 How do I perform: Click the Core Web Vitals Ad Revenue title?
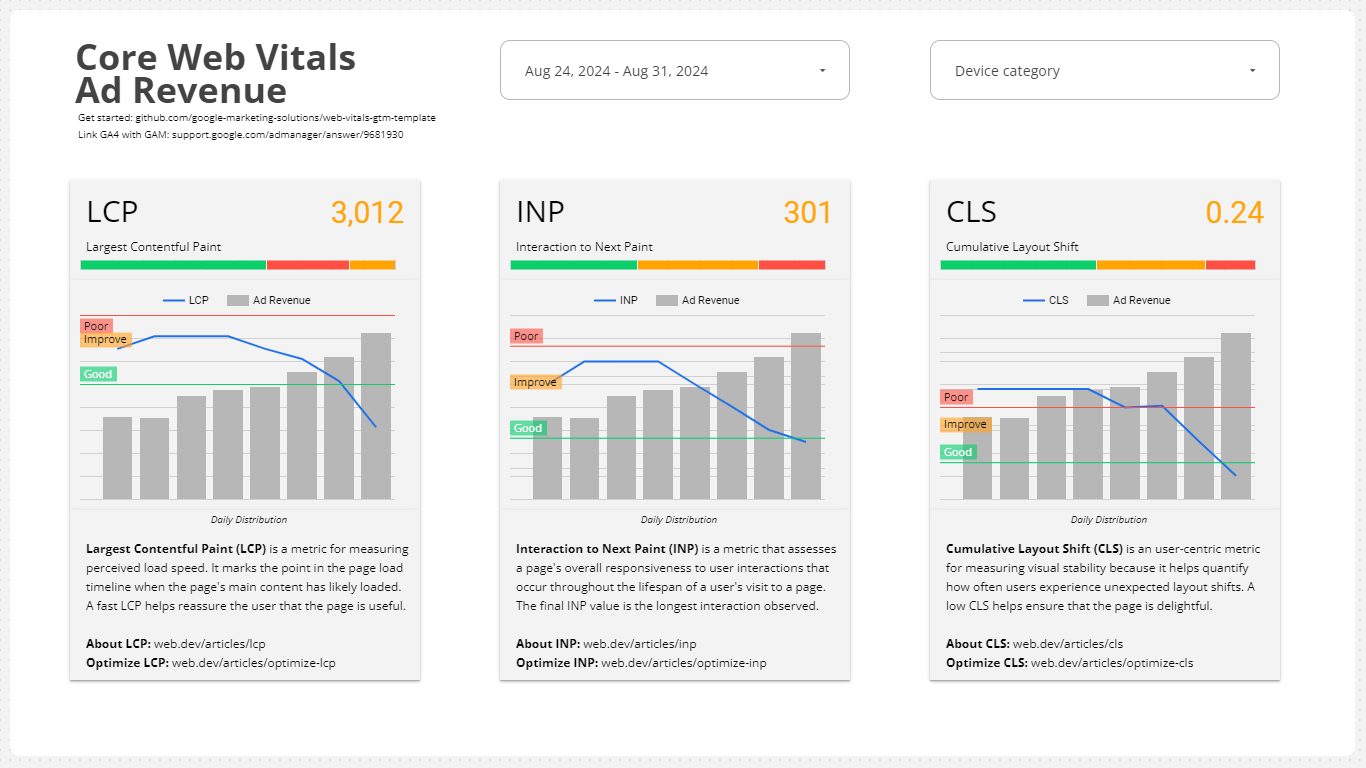click(x=214, y=73)
